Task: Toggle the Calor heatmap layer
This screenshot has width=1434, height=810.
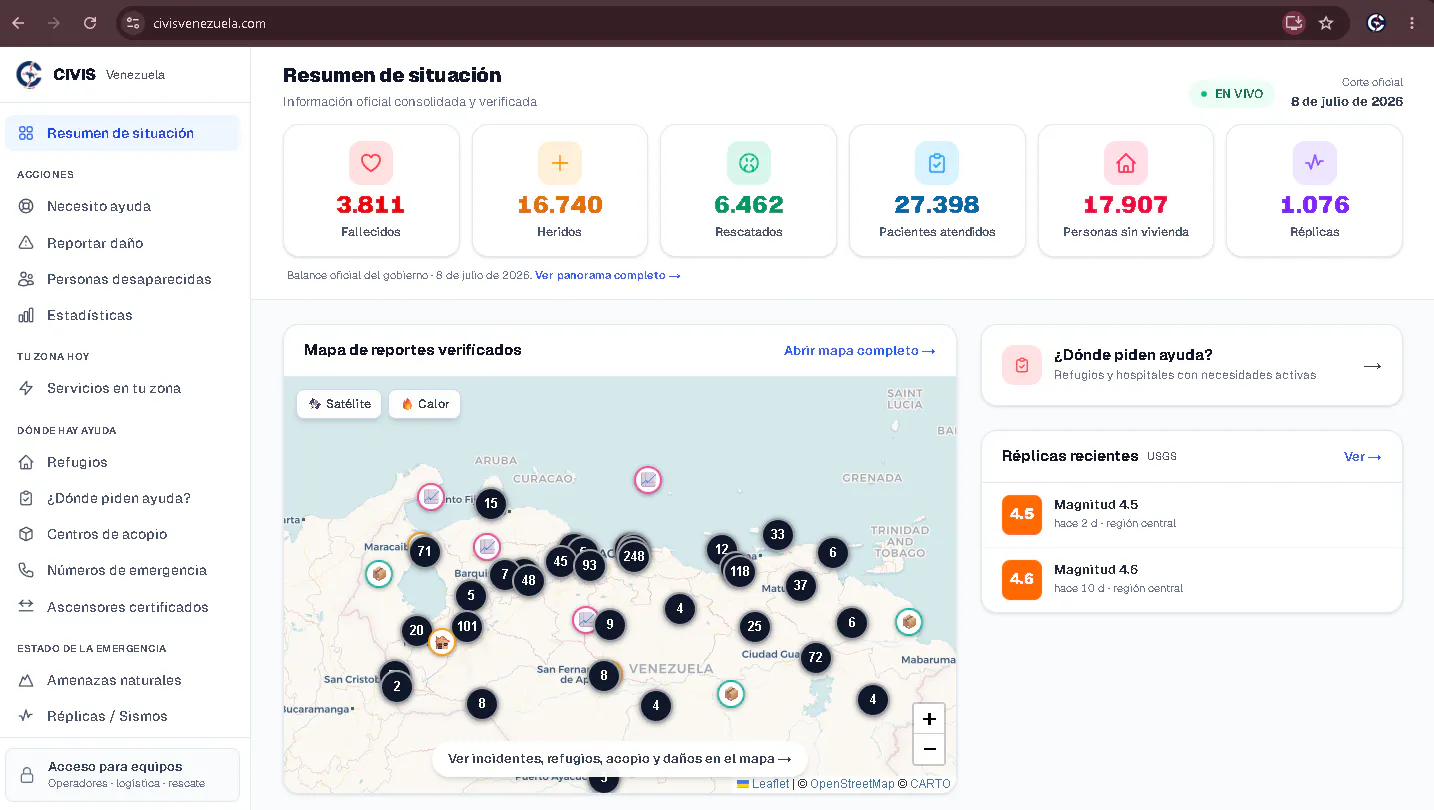Action: coord(424,404)
